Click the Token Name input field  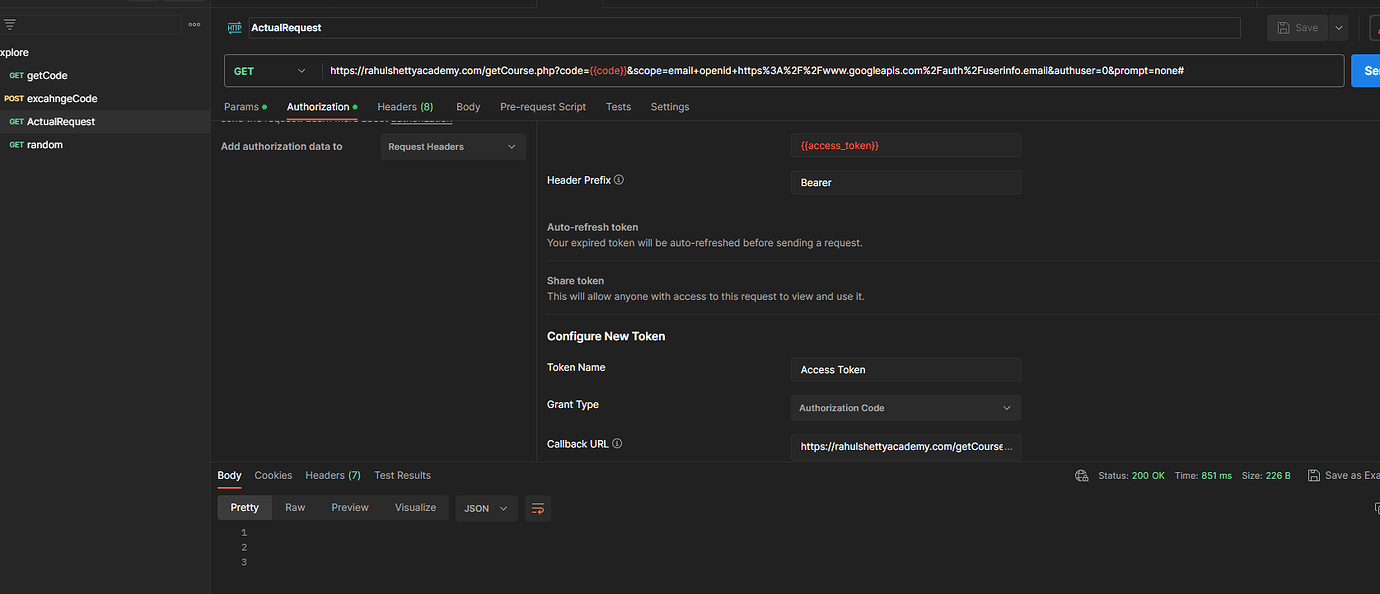[x=905, y=370]
